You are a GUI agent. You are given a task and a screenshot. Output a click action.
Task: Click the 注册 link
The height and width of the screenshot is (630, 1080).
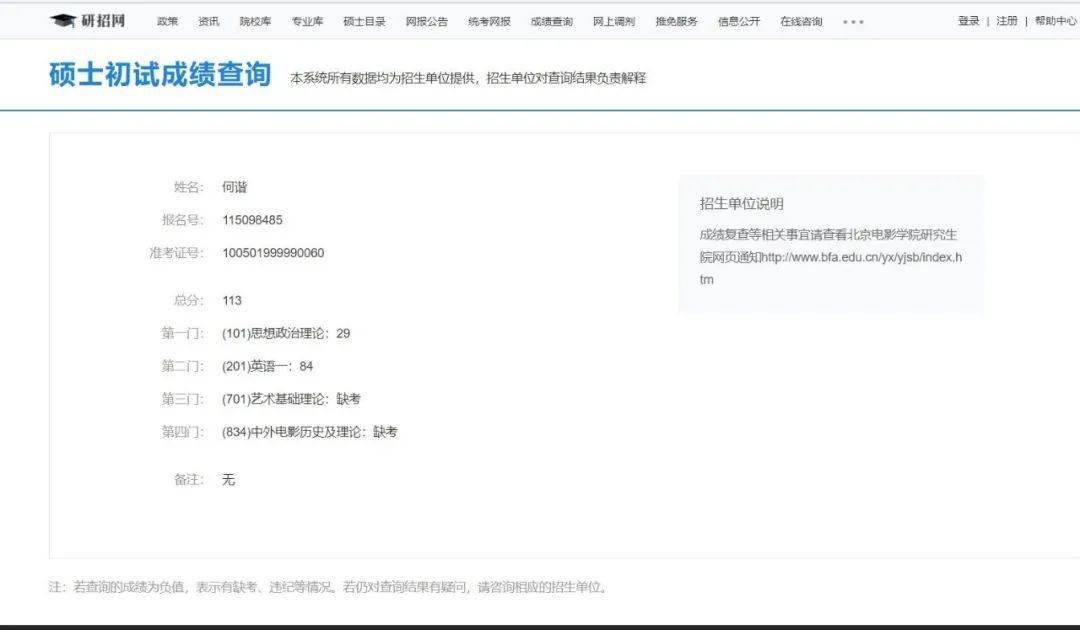click(x=1006, y=21)
